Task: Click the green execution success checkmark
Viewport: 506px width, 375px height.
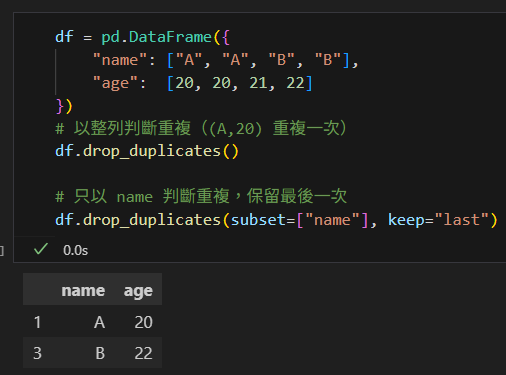Action: coord(41,249)
